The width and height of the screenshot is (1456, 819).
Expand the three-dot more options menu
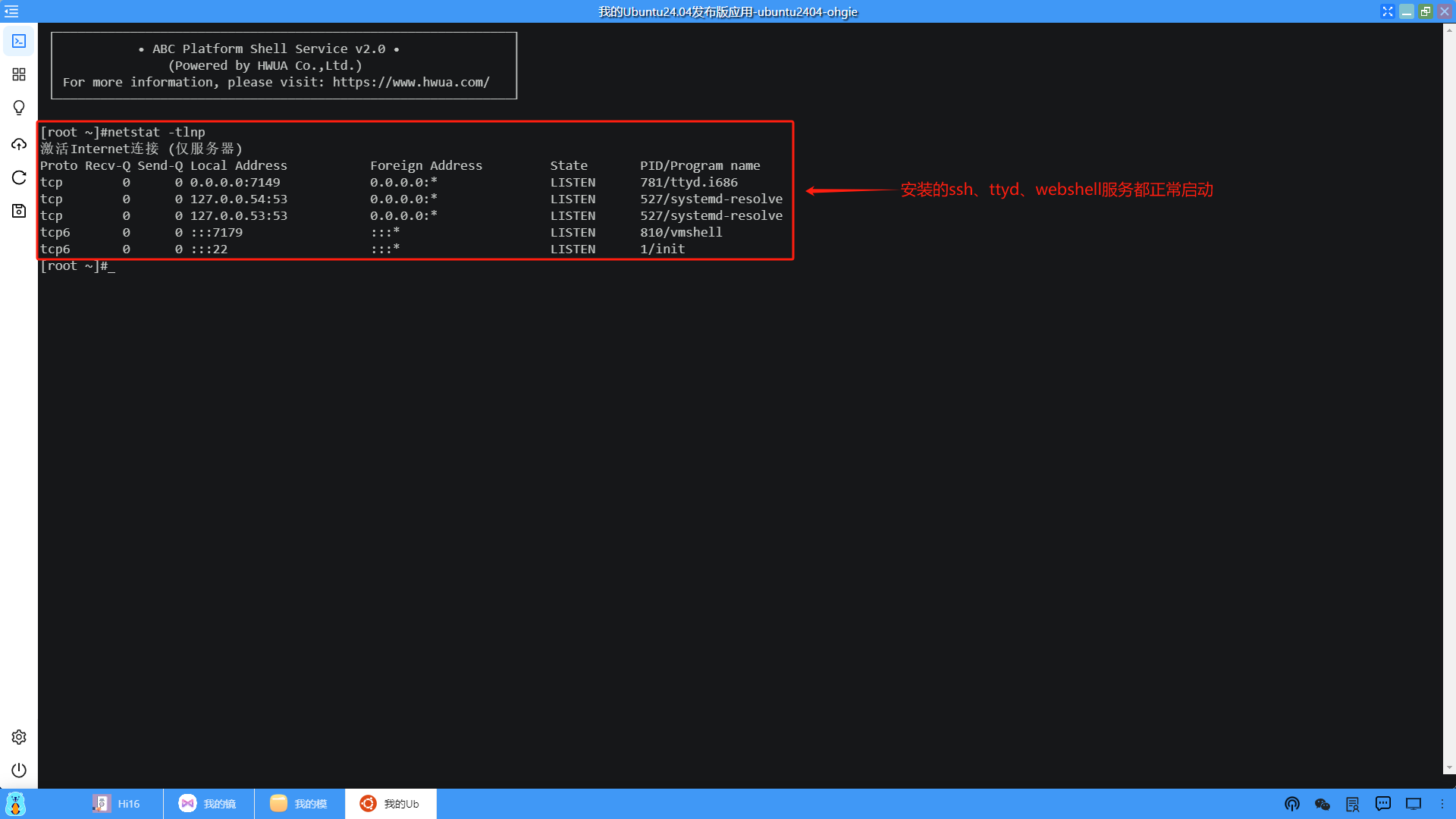click(x=1442, y=804)
